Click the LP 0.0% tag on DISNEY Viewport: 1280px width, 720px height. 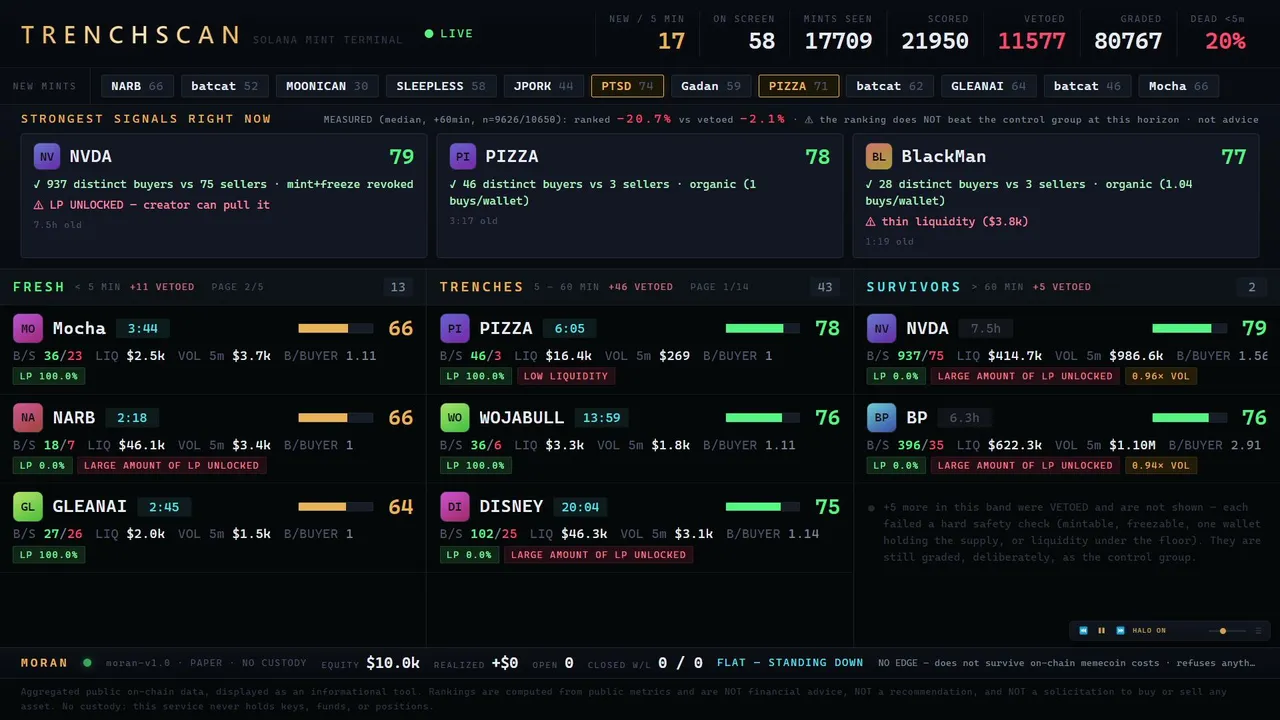[x=469, y=554]
